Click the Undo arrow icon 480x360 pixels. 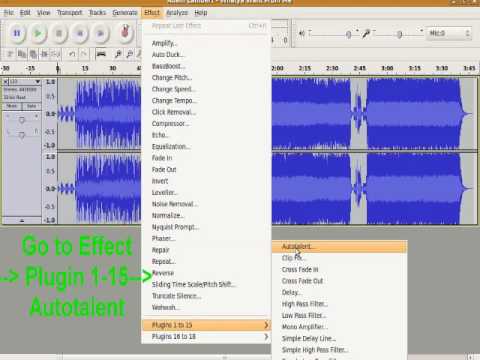pyautogui.click(x=72, y=54)
